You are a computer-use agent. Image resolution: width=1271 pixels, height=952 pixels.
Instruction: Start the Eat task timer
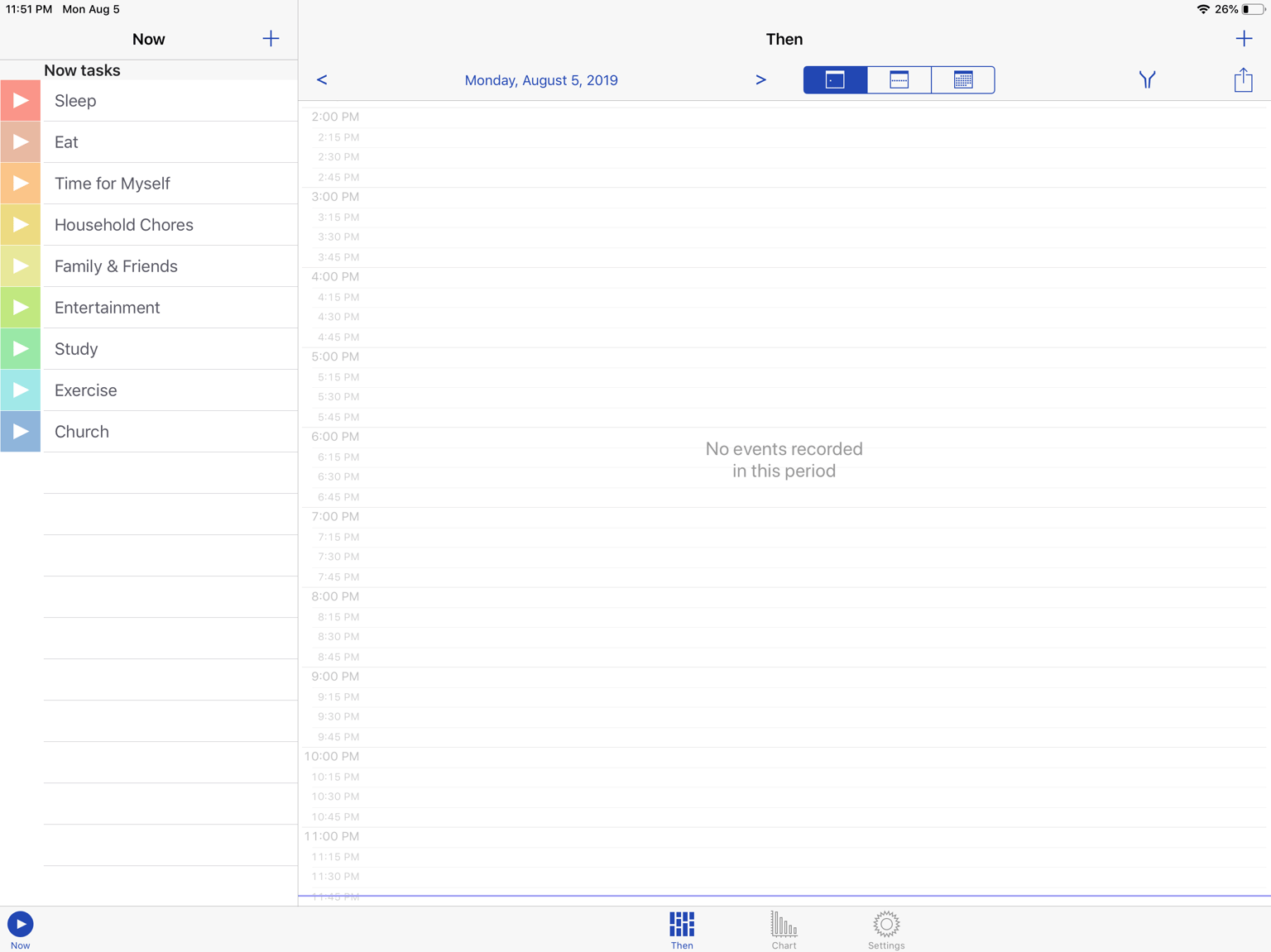(21, 142)
